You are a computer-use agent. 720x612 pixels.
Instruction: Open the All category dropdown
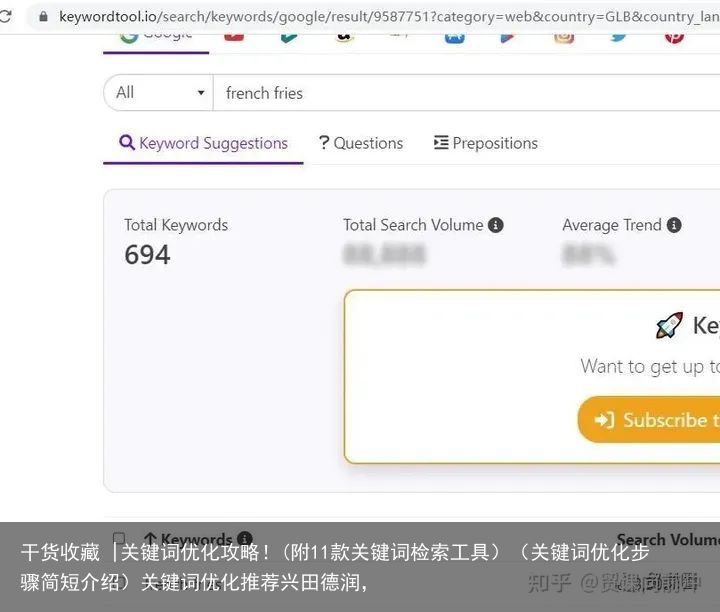pos(158,92)
